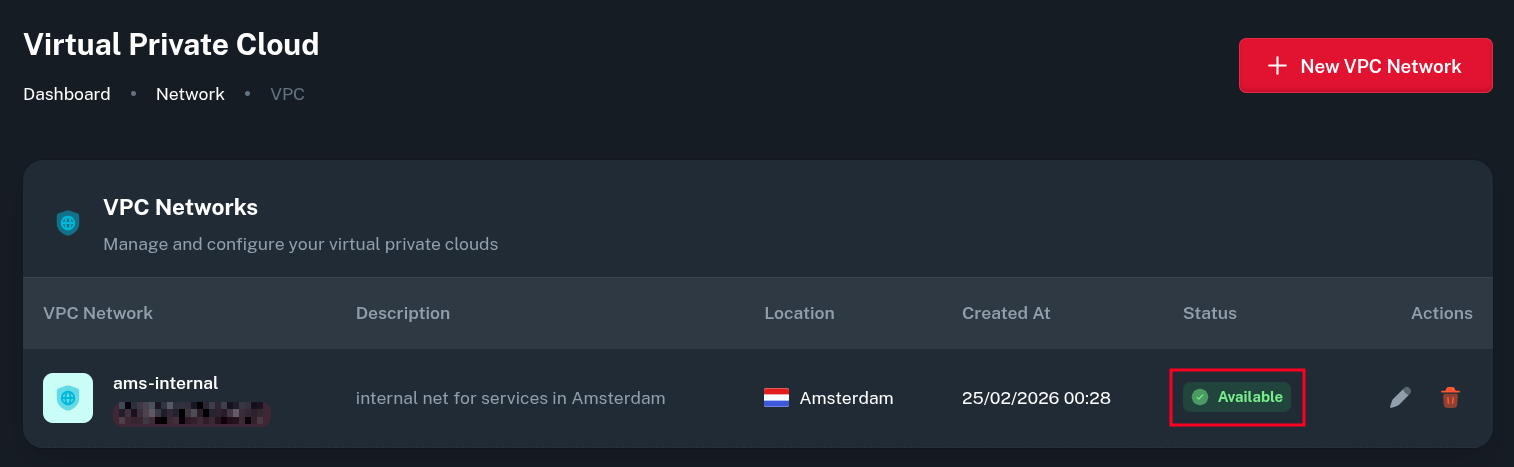The height and width of the screenshot is (467, 1514).
Task: Click the Amsterdam location text
Action: click(x=846, y=398)
